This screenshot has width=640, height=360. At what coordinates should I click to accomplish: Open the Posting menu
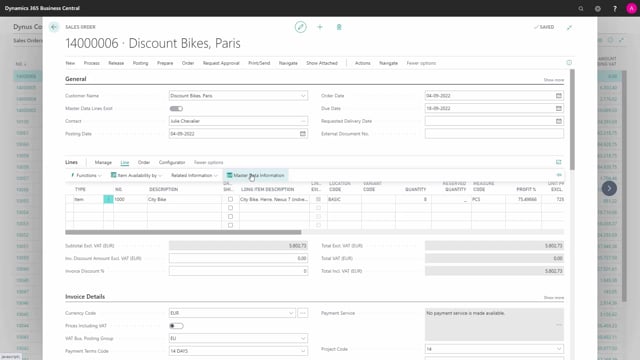pos(140,63)
